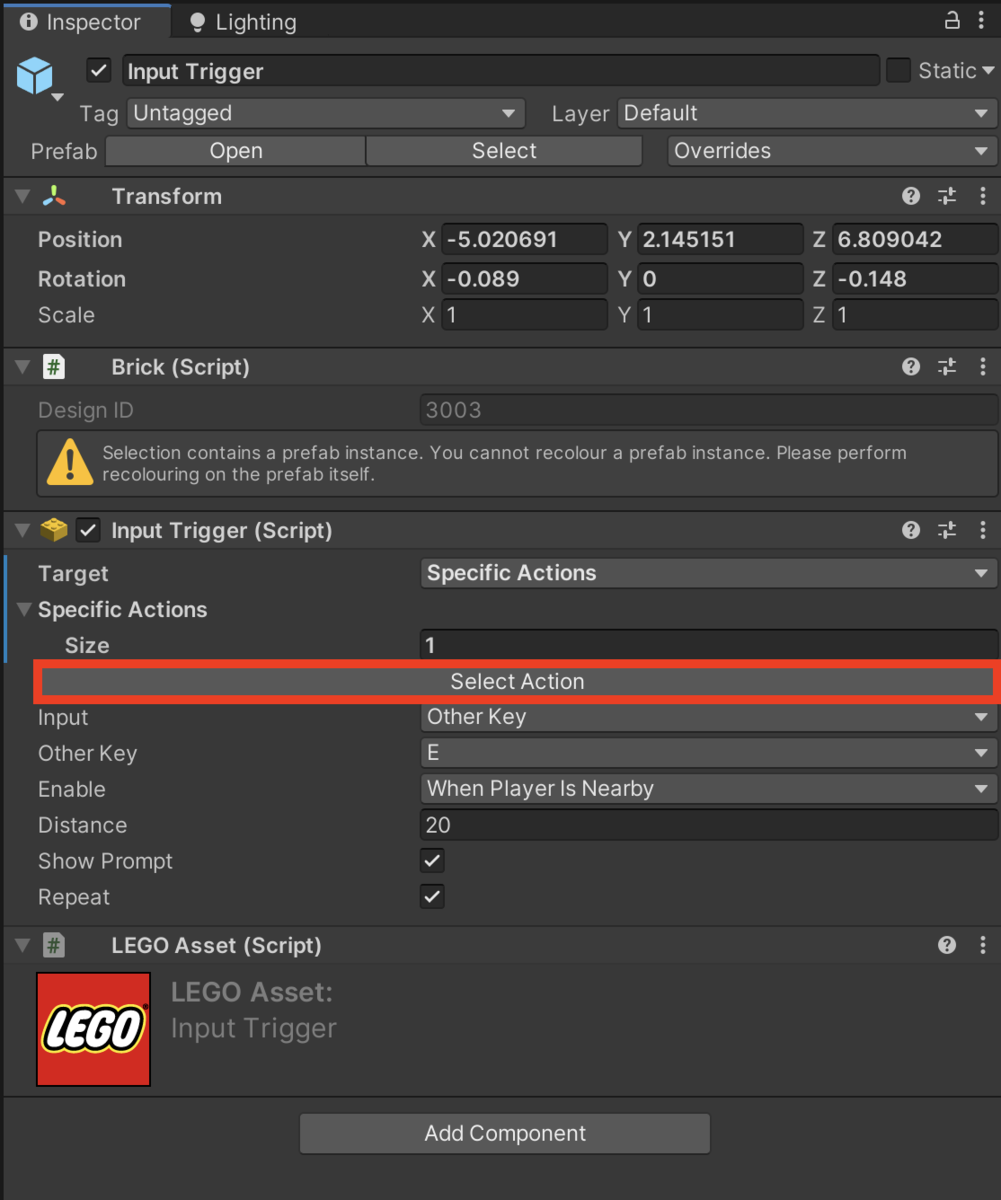Open the Tag dropdown showing Untagged
The height and width of the screenshot is (1200, 1001).
[326, 113]
